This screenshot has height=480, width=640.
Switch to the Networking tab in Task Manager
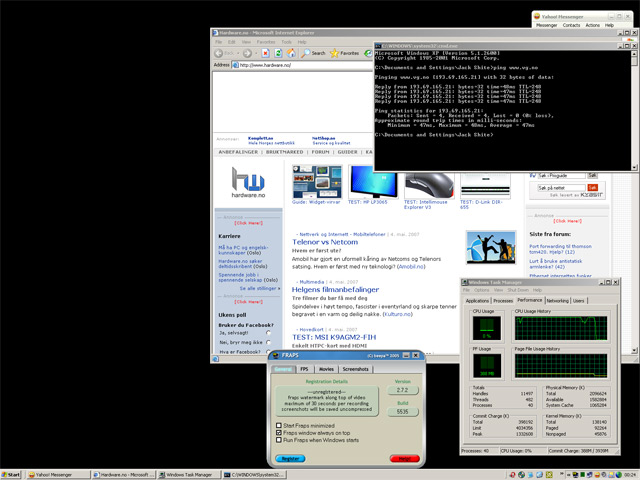coord(558,301)
